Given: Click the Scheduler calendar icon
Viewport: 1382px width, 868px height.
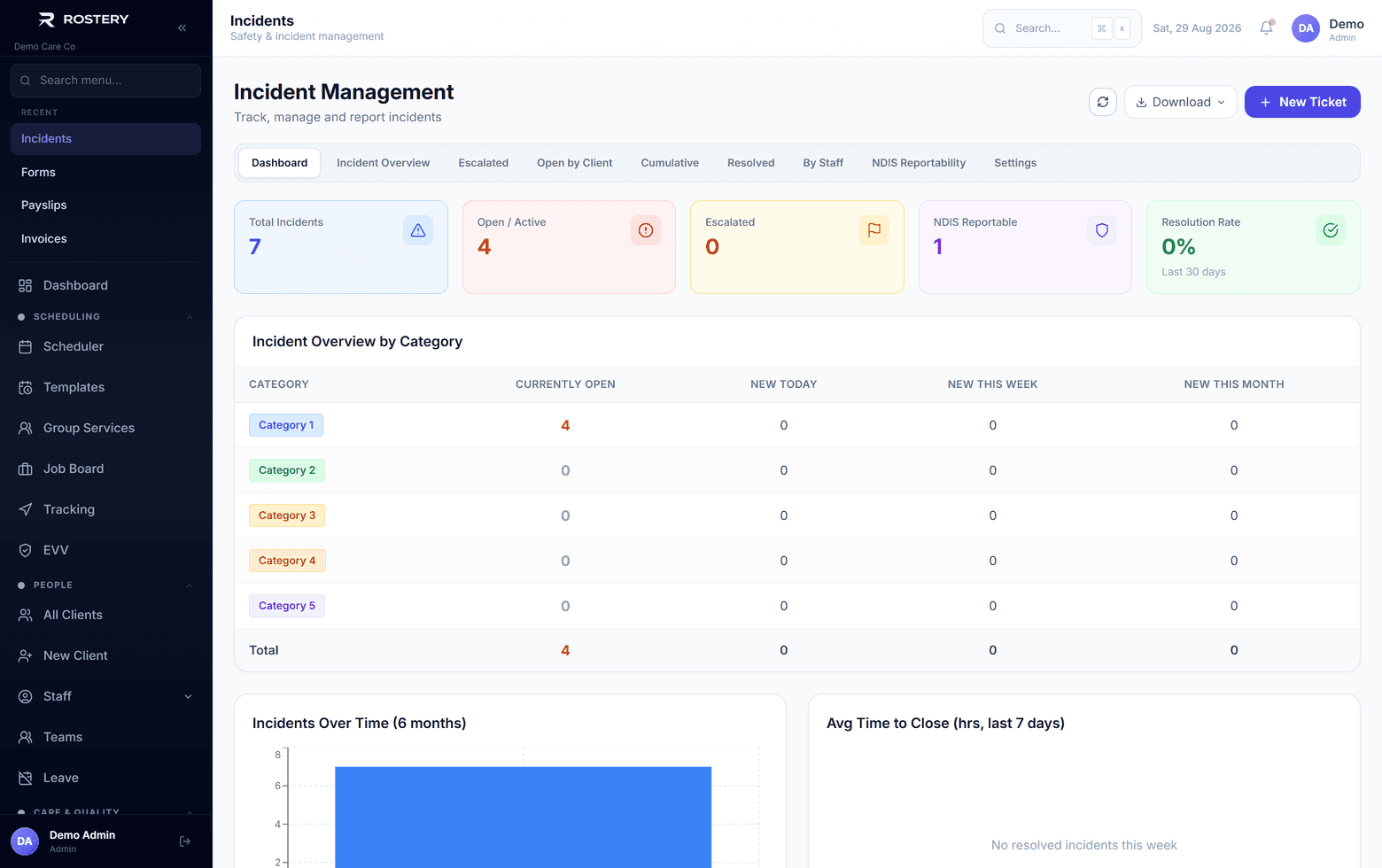Looking at the screenshot, I should coord(26,346).
